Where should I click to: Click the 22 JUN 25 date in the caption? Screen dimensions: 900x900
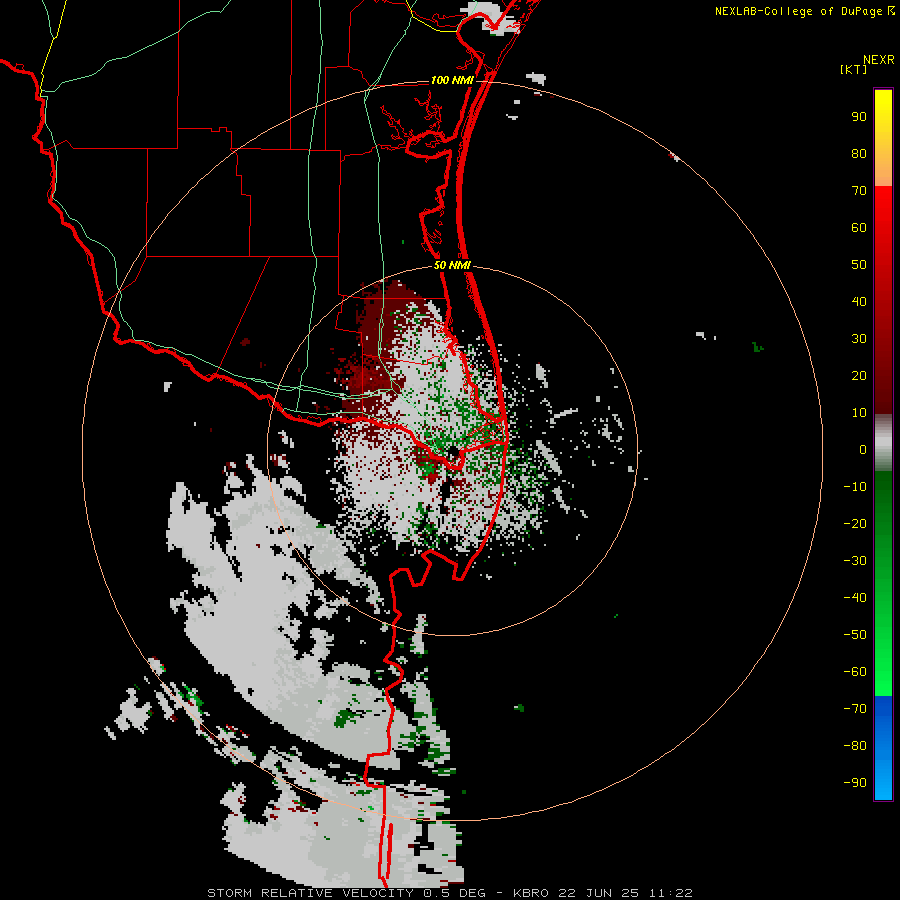[599, 893]
